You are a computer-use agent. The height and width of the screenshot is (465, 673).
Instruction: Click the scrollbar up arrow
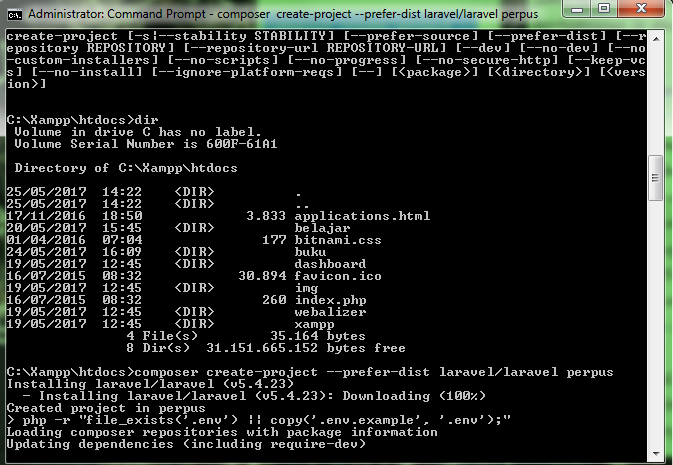coord(655,39)
